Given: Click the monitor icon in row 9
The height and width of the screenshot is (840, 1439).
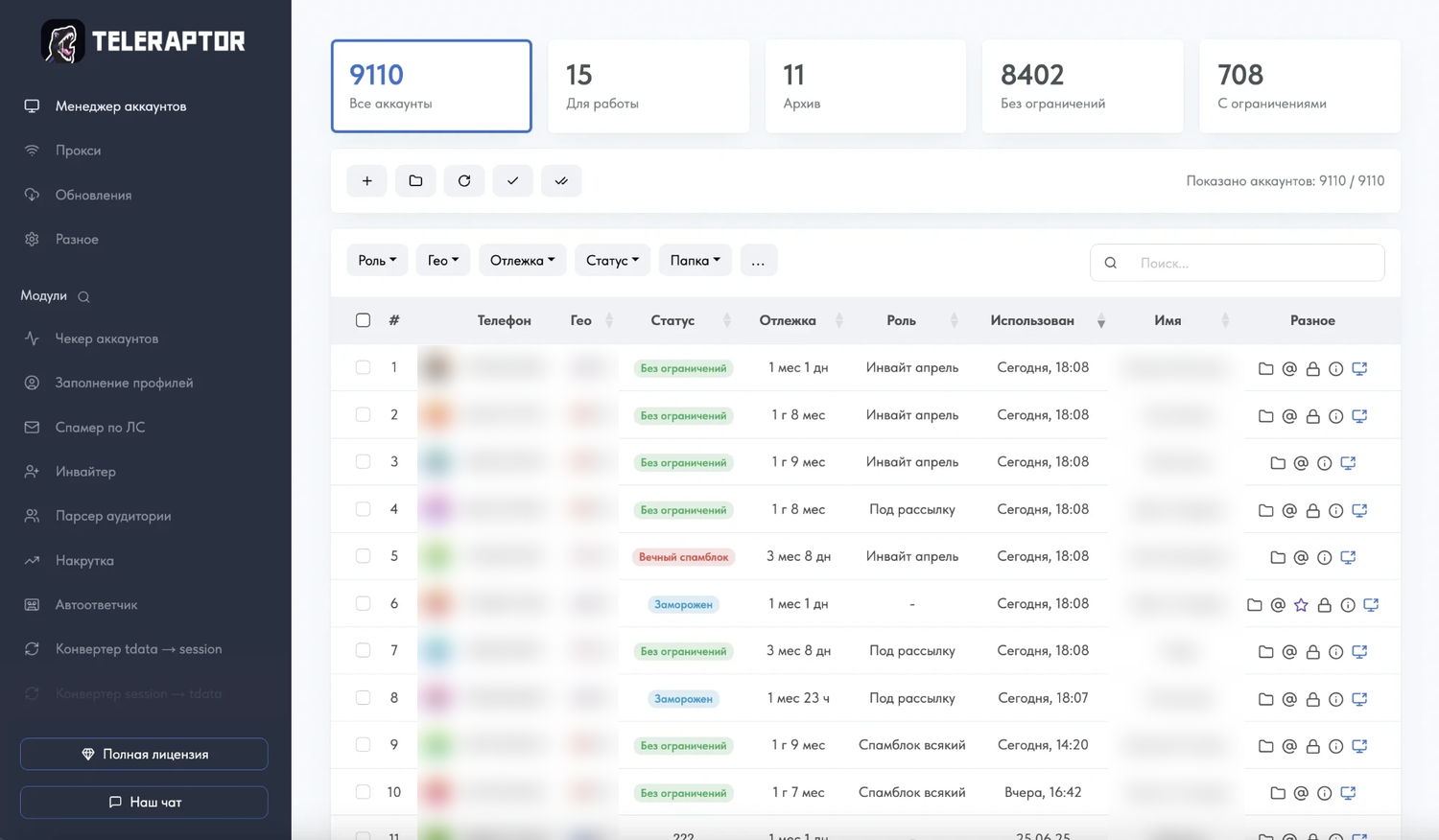Looking at the screenshot, I should [1359, 746].
